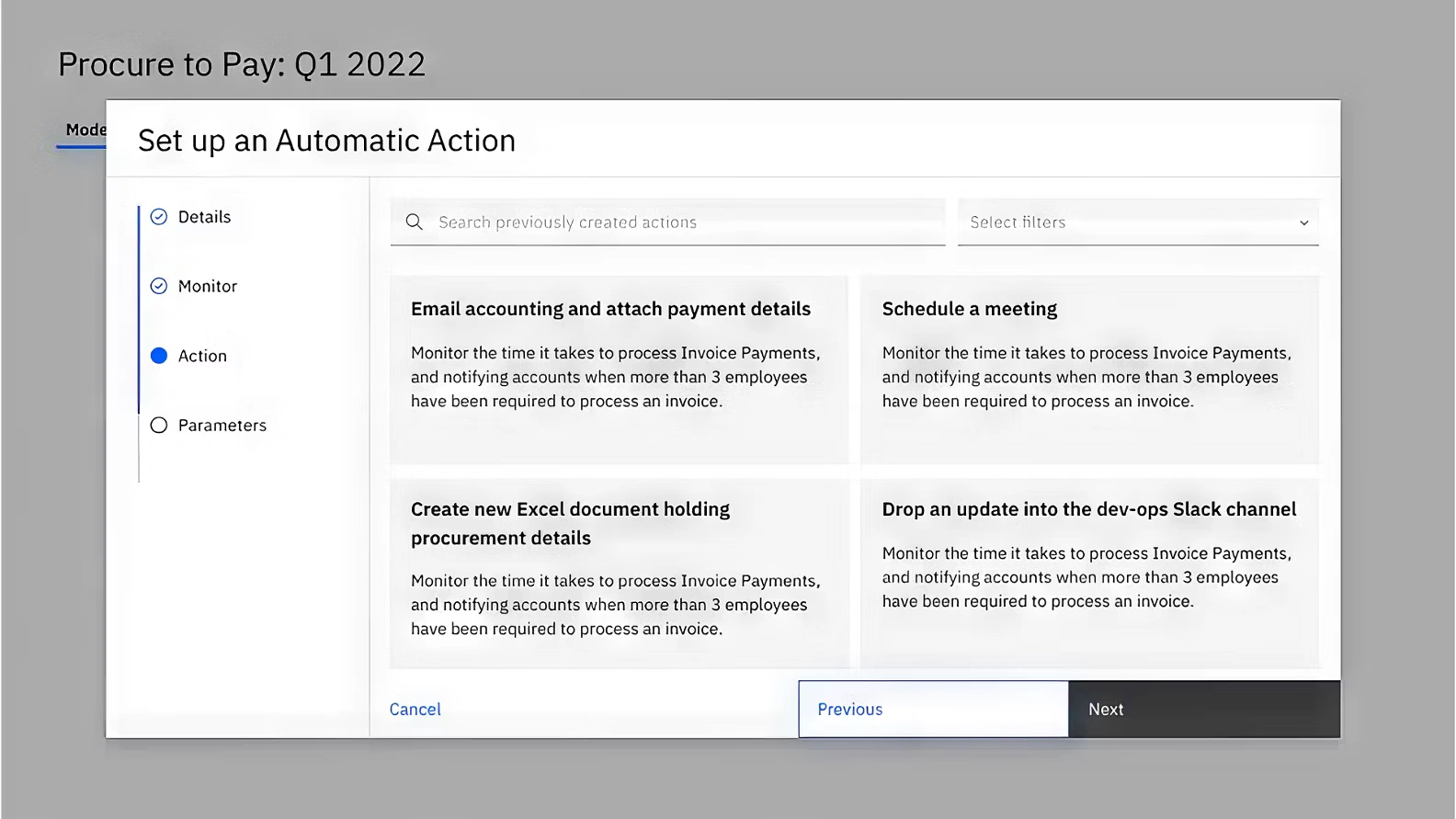This screenshot has width=1456, height=819.
Task: Click the Details step checkmark icon
Action: [x=159, y=217]
